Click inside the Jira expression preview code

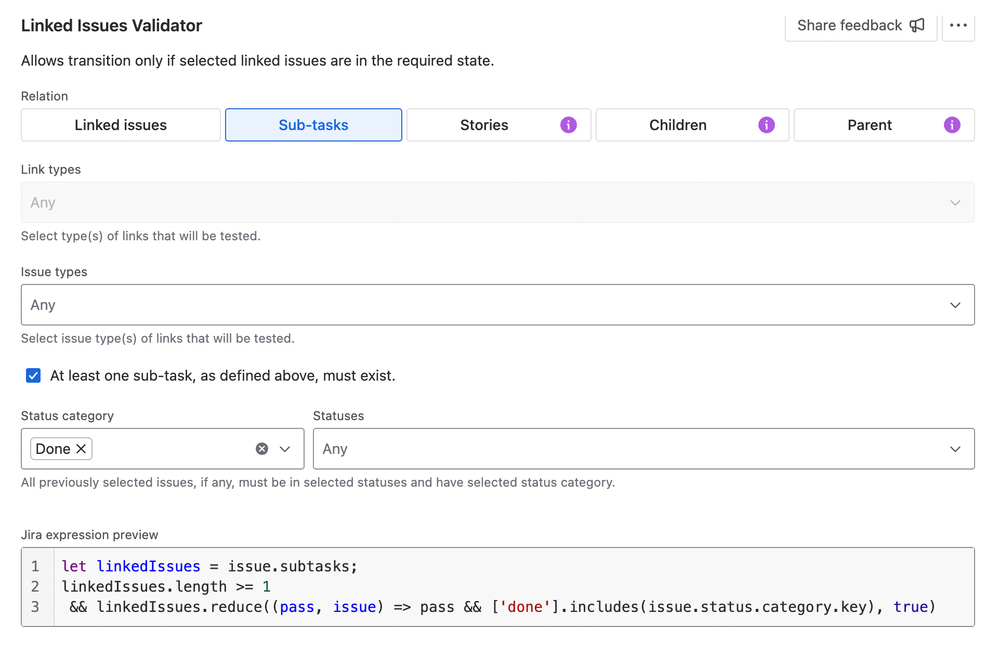click(500, 587)
